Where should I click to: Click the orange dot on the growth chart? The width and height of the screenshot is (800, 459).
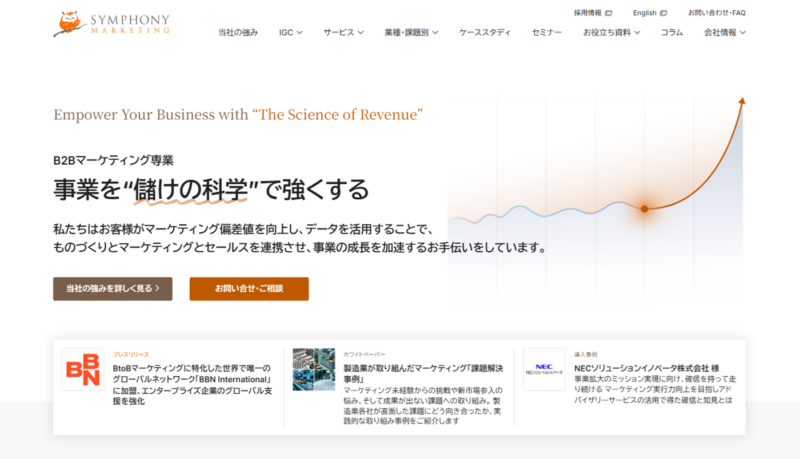coord(645,208)
